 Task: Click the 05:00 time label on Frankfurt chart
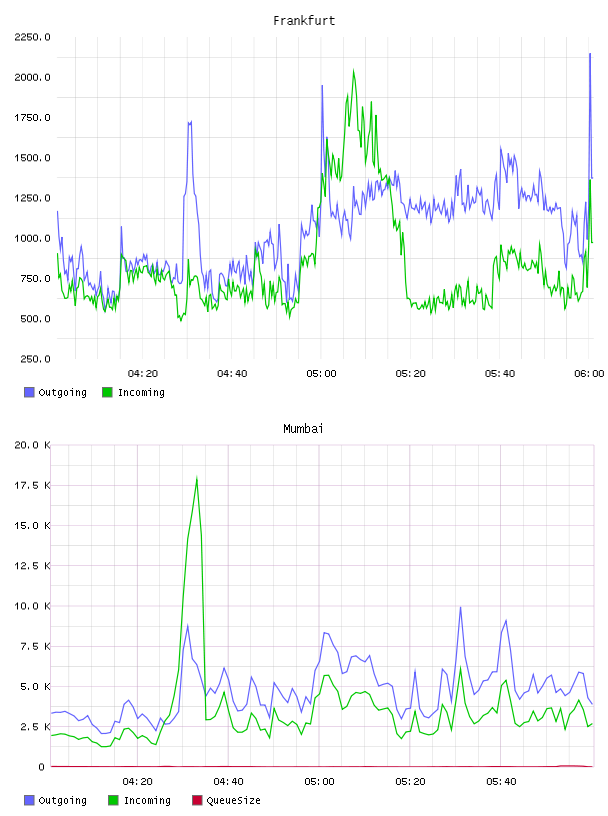(321, 374)
